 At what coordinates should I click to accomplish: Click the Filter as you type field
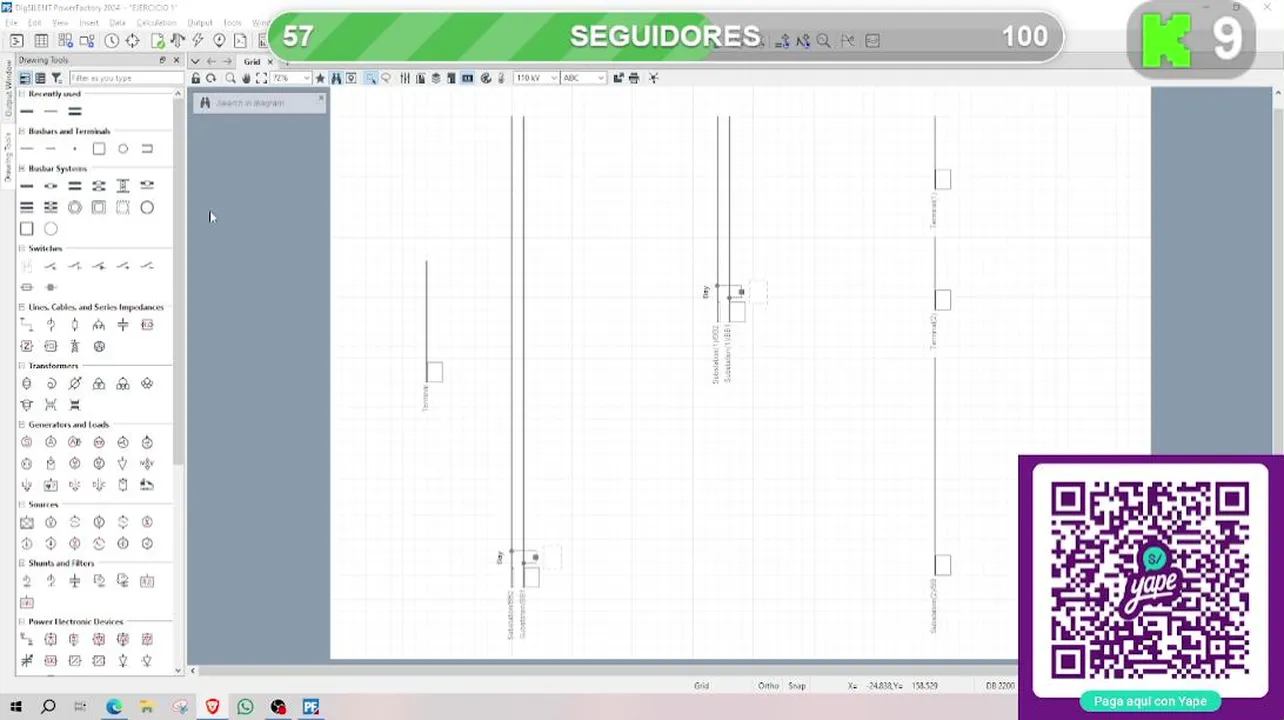click(x=125, y=78)
